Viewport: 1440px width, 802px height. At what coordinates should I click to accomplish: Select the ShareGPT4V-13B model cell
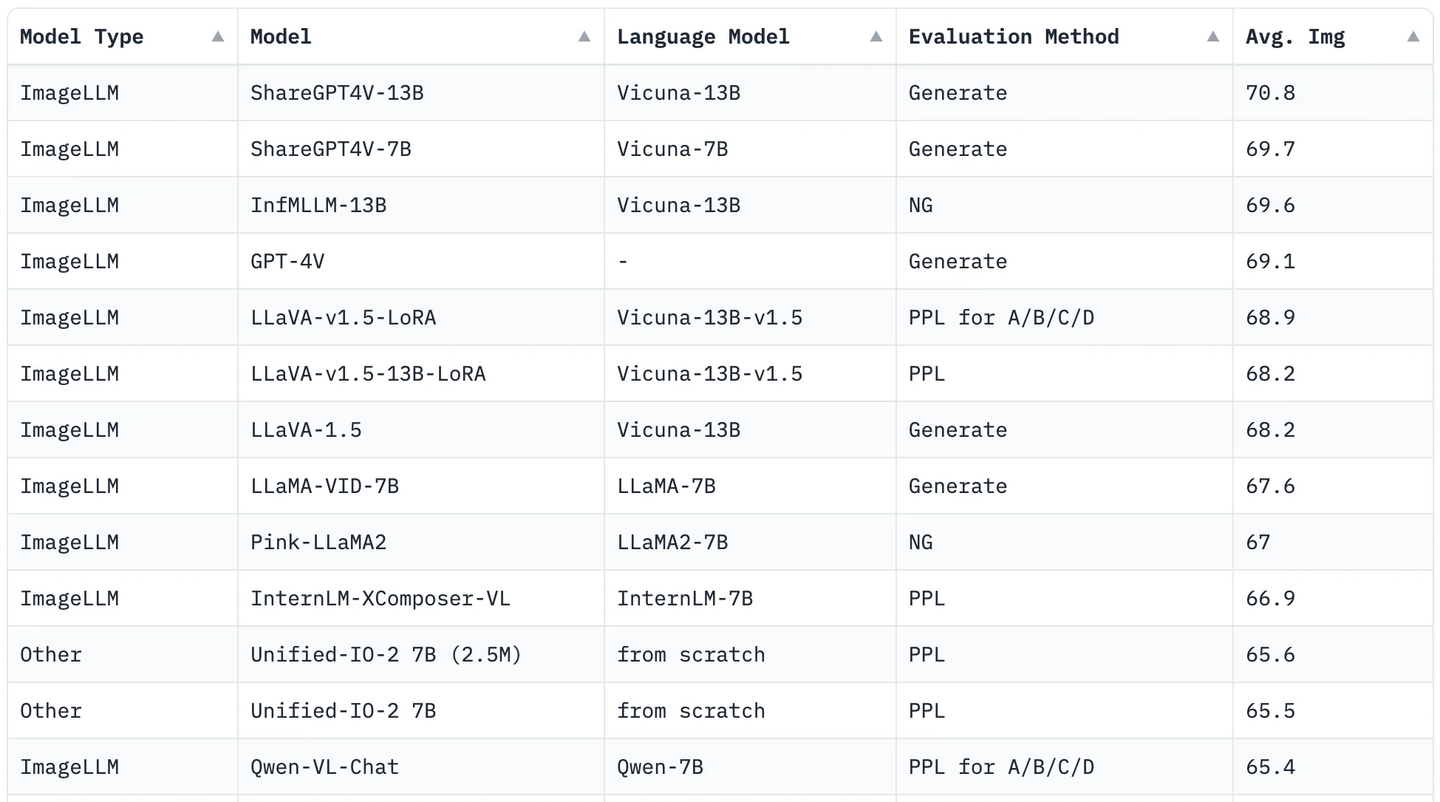point(421,93)
